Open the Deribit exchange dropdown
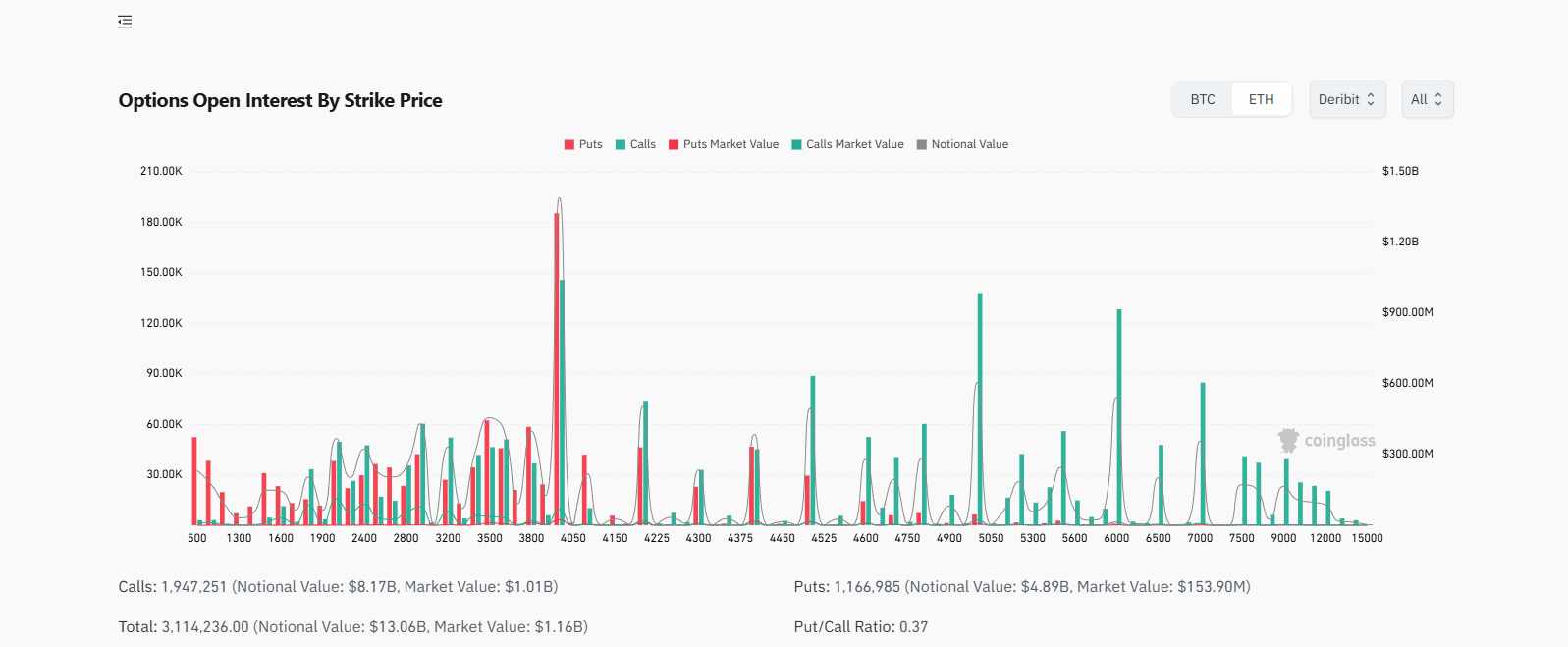Screen dimensions: 1568x647 tap(1347, 99)
